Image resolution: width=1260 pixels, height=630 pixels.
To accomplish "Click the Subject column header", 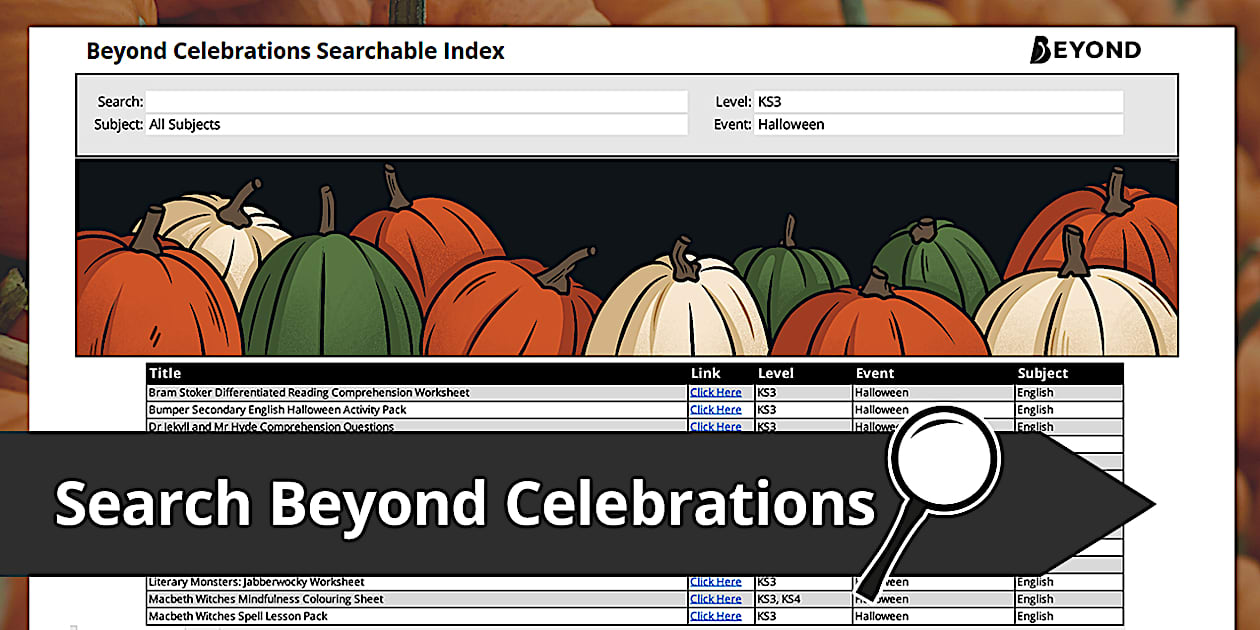I will point(1042,373).
